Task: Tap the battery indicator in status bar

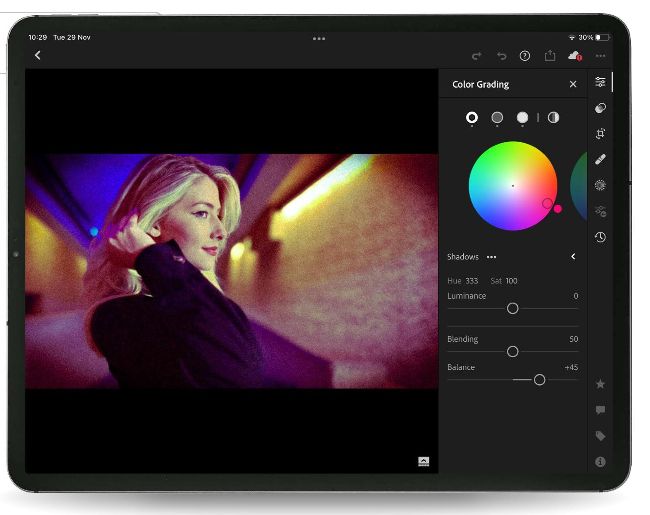Action: [x=602, y=37]
